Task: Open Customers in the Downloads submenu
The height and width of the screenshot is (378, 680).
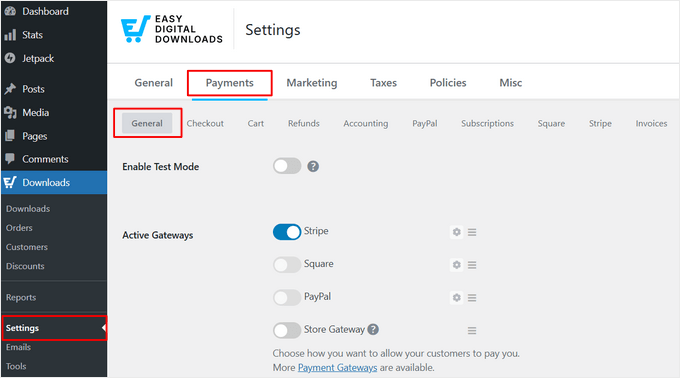Action: pyautogui.click(x=27, y=247)
